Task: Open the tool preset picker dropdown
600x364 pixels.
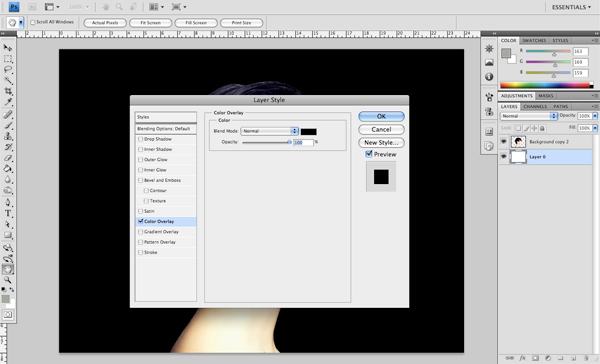Action: 21,23
